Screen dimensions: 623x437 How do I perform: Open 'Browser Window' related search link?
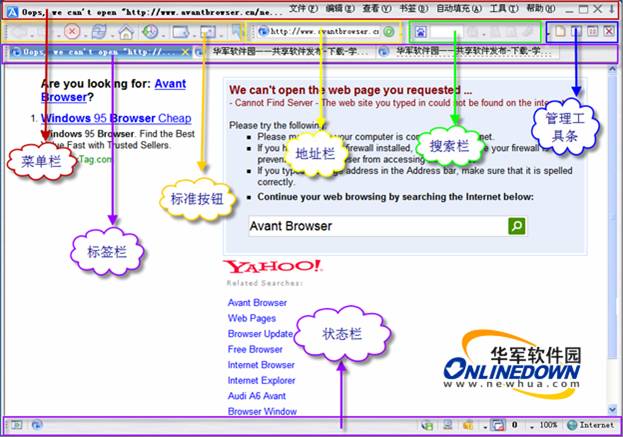point(262,411)
